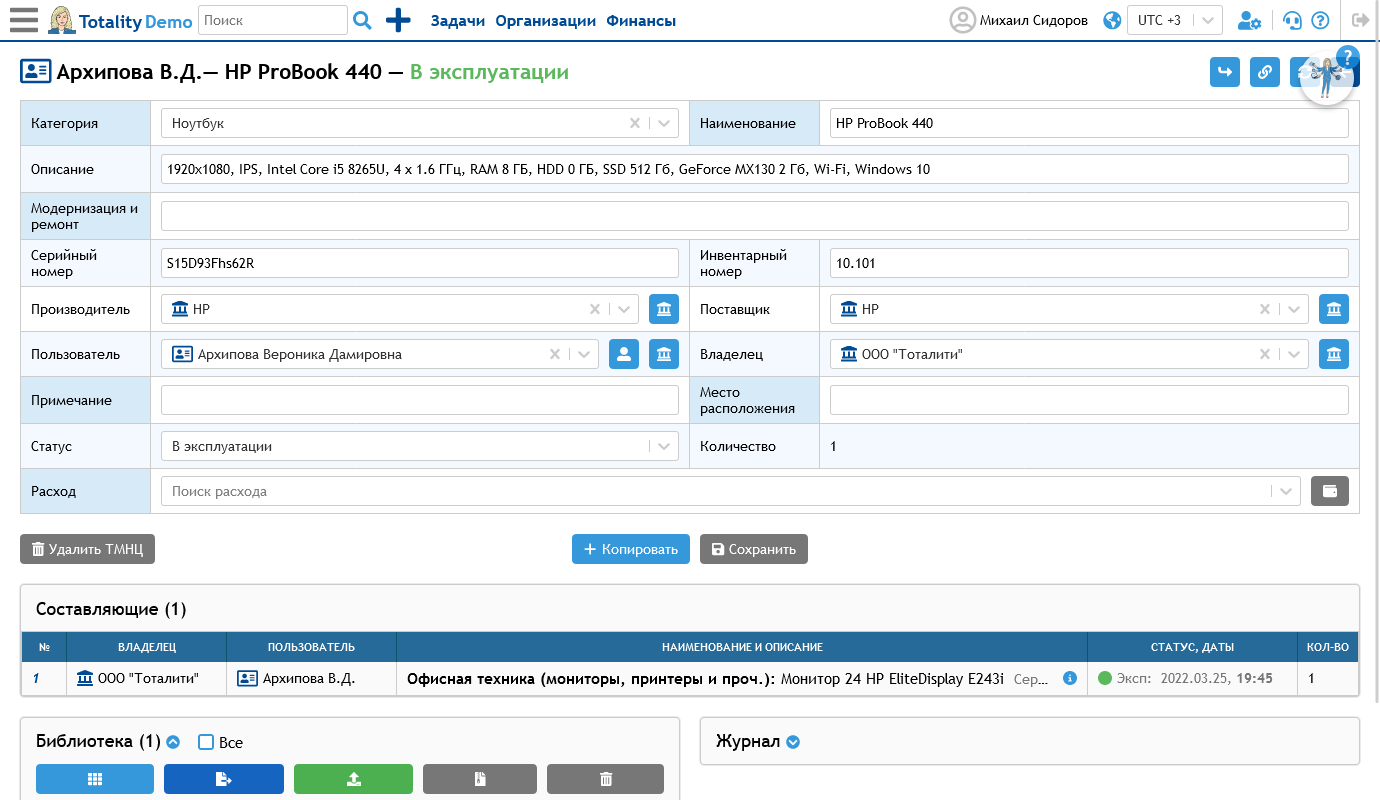Expand Производитель dropdown arrow
This screenshot has width=1380, height=800.
[x=624, y=309]
